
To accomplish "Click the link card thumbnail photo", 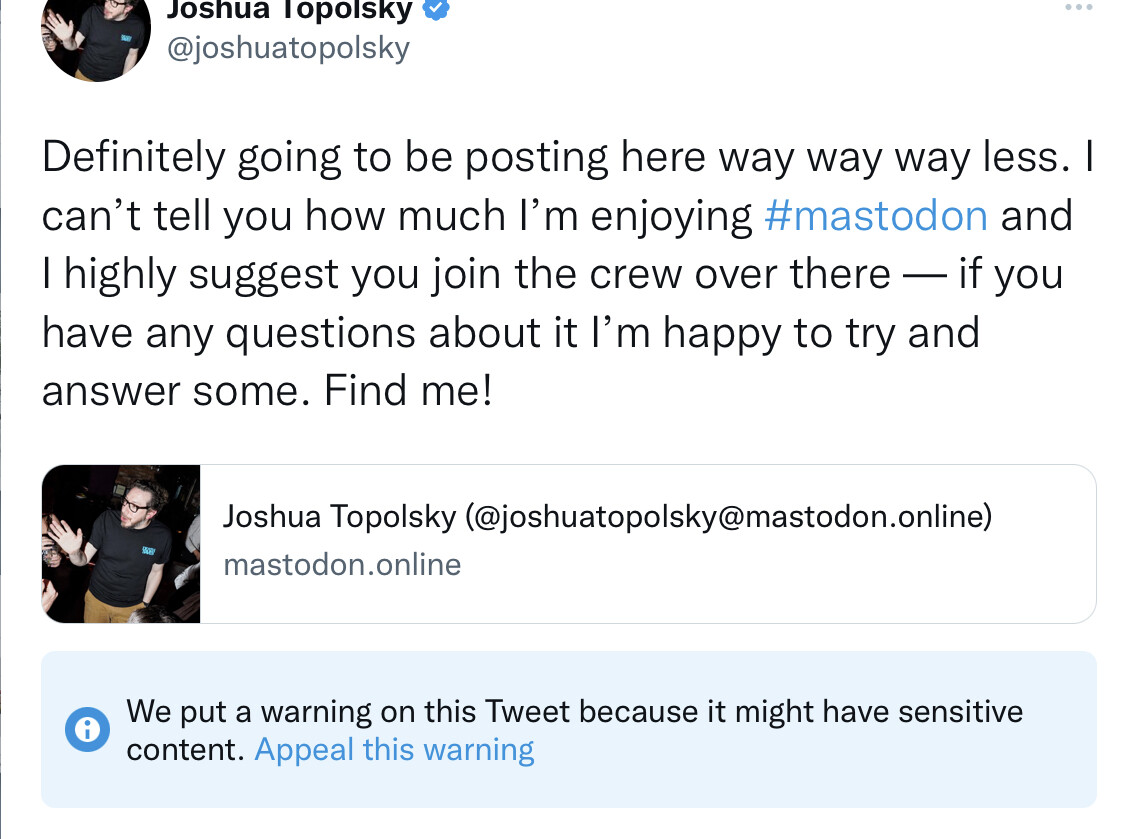I will coord(121,544).
